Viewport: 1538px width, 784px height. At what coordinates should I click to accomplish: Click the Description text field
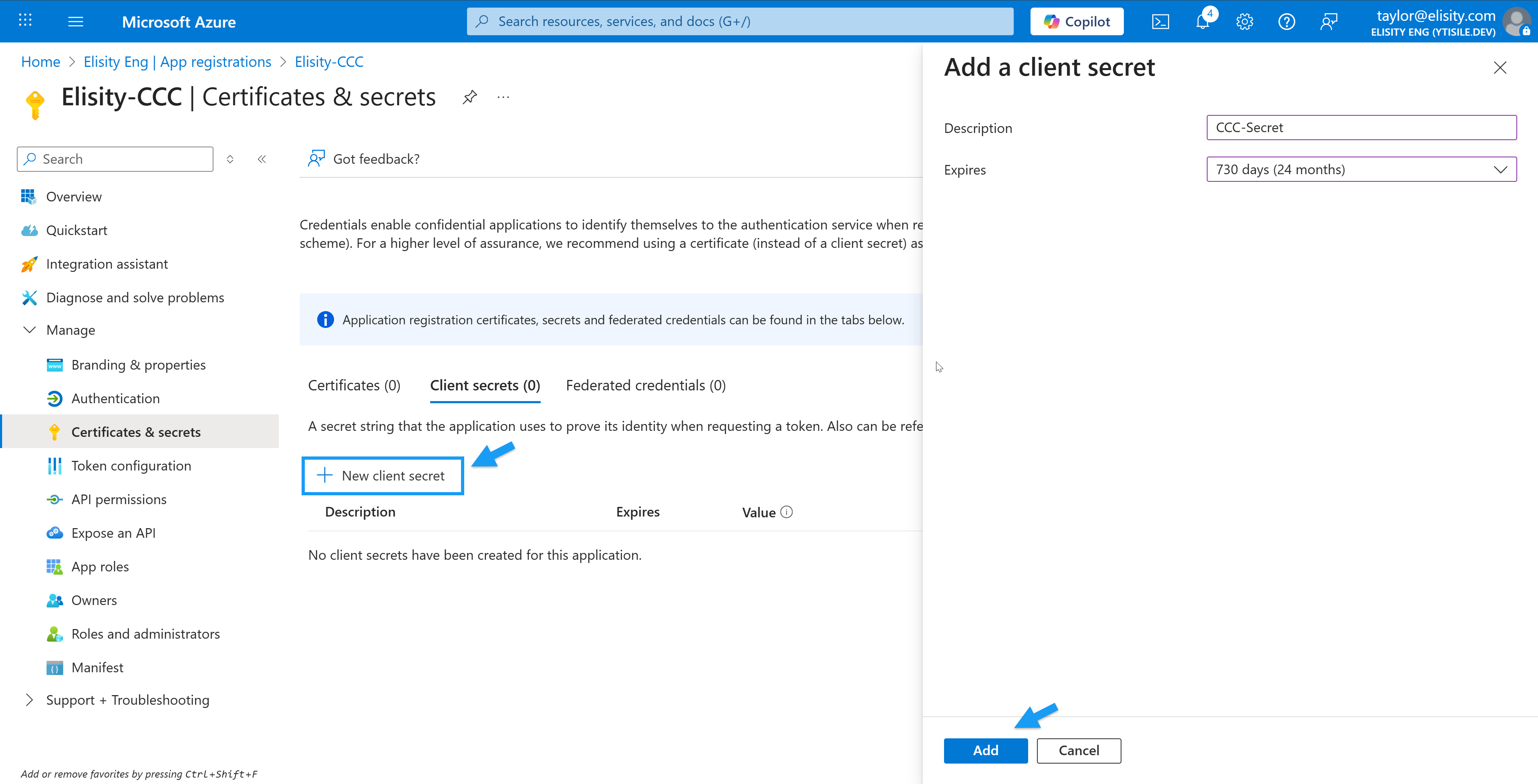1361,128
